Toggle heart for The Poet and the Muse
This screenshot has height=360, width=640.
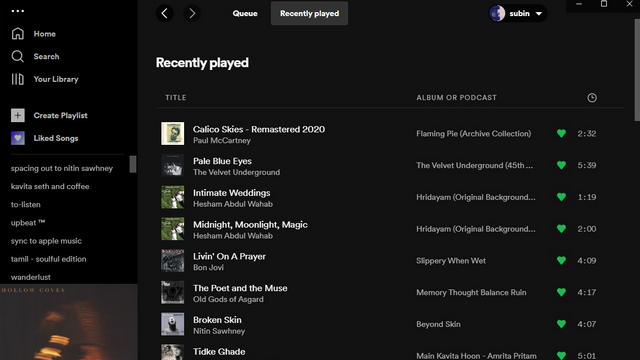click(561, 292)
